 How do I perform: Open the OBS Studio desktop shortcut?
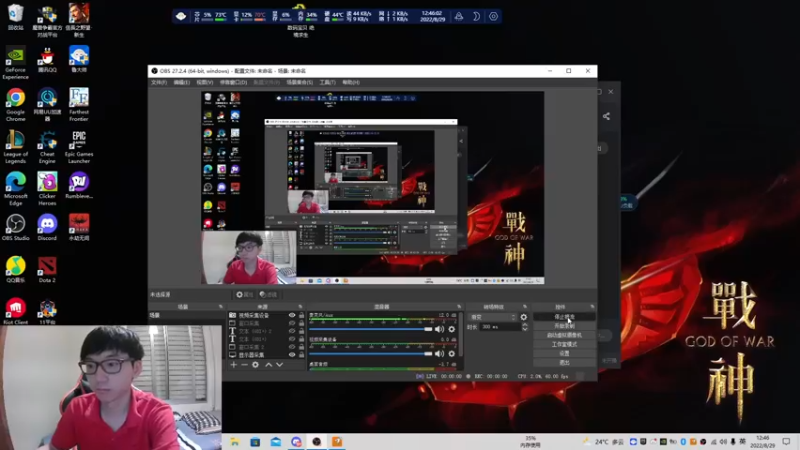point(15,228)
